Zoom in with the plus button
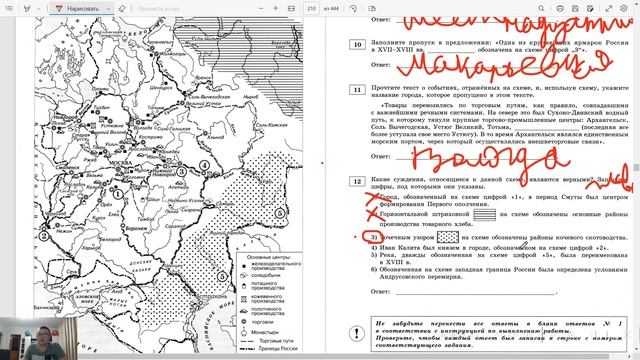 pos(276,8)
